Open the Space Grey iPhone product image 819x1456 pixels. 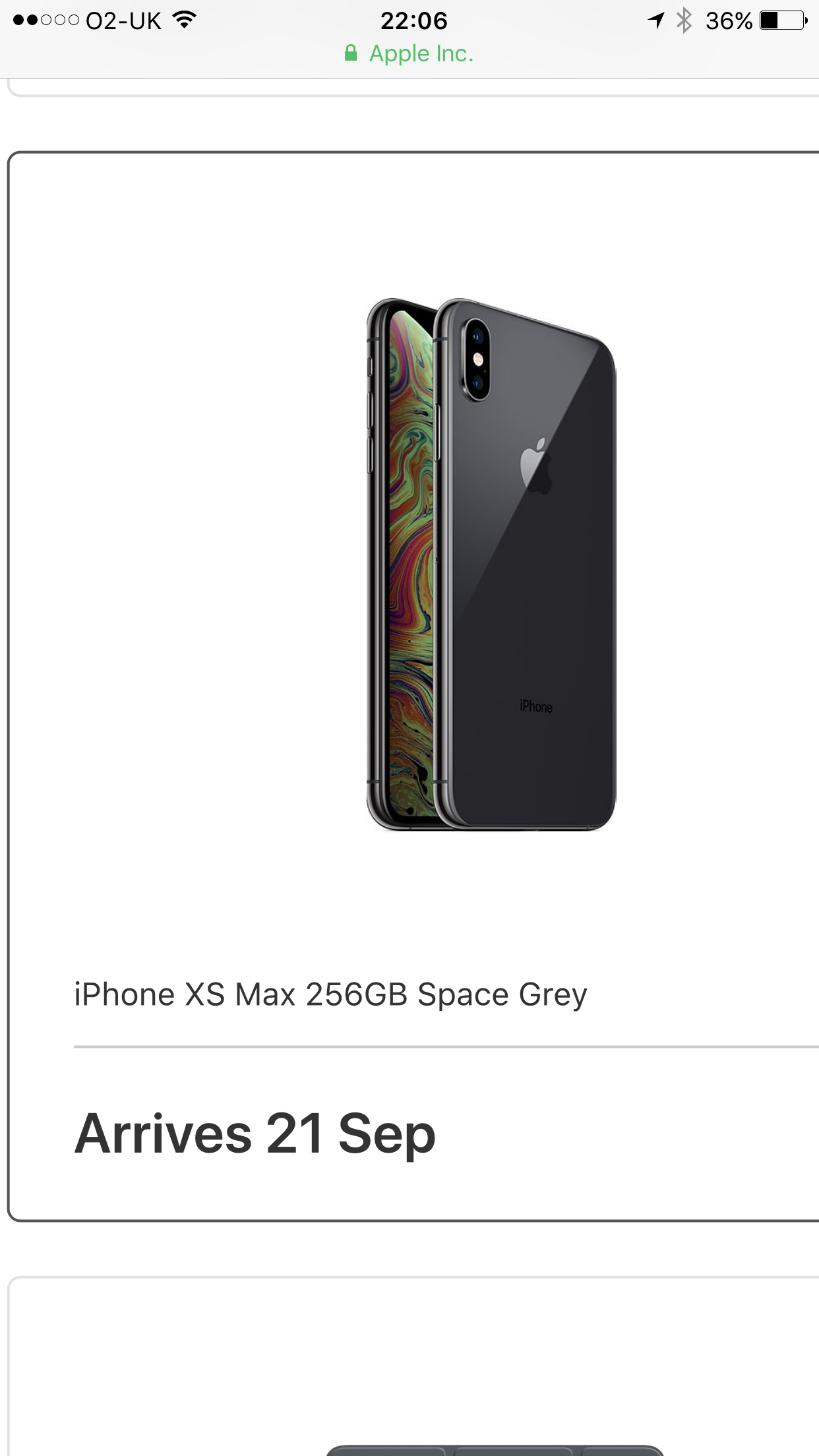click(491, 564)
